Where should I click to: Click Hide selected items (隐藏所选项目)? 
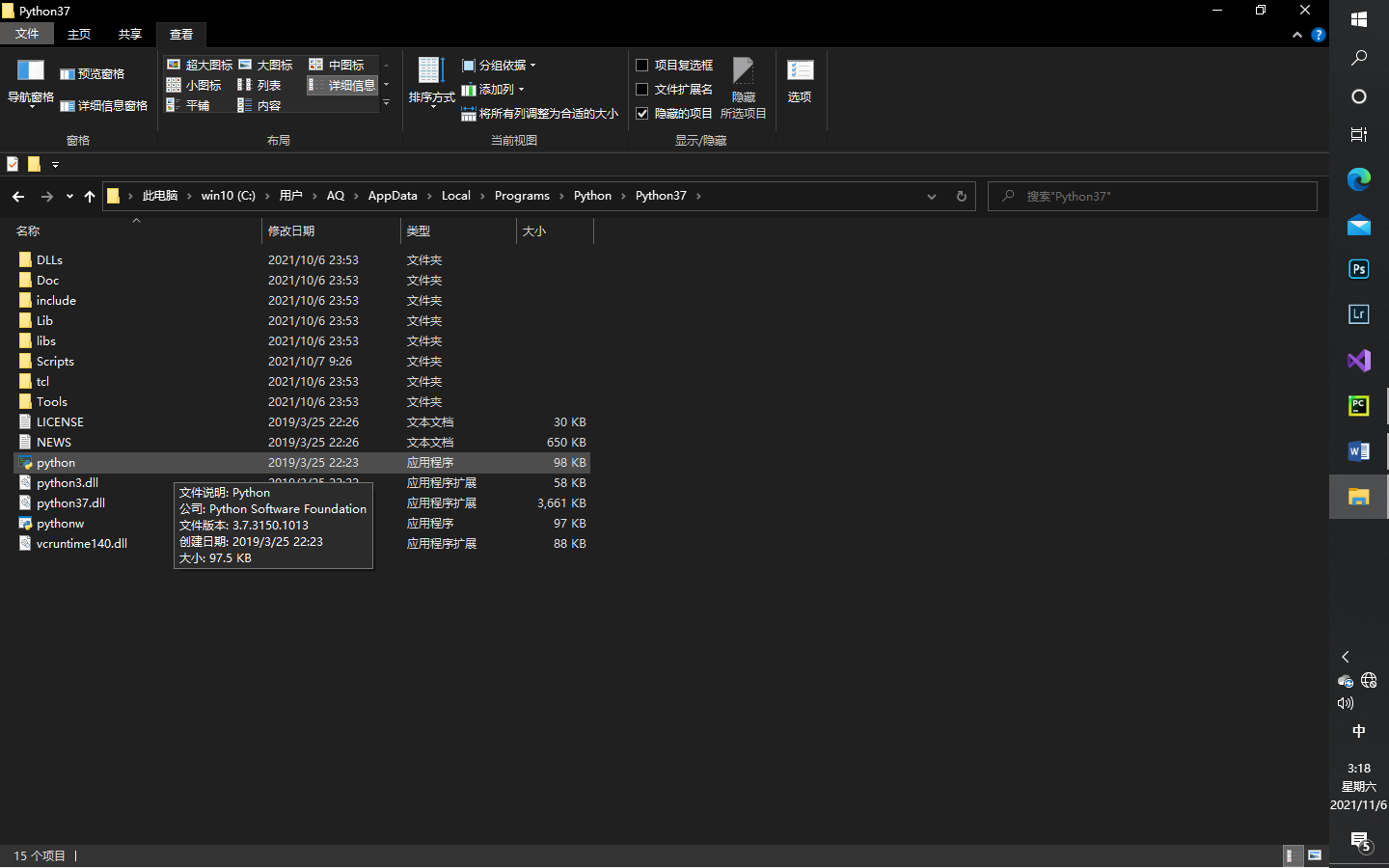tap(743, 88)
